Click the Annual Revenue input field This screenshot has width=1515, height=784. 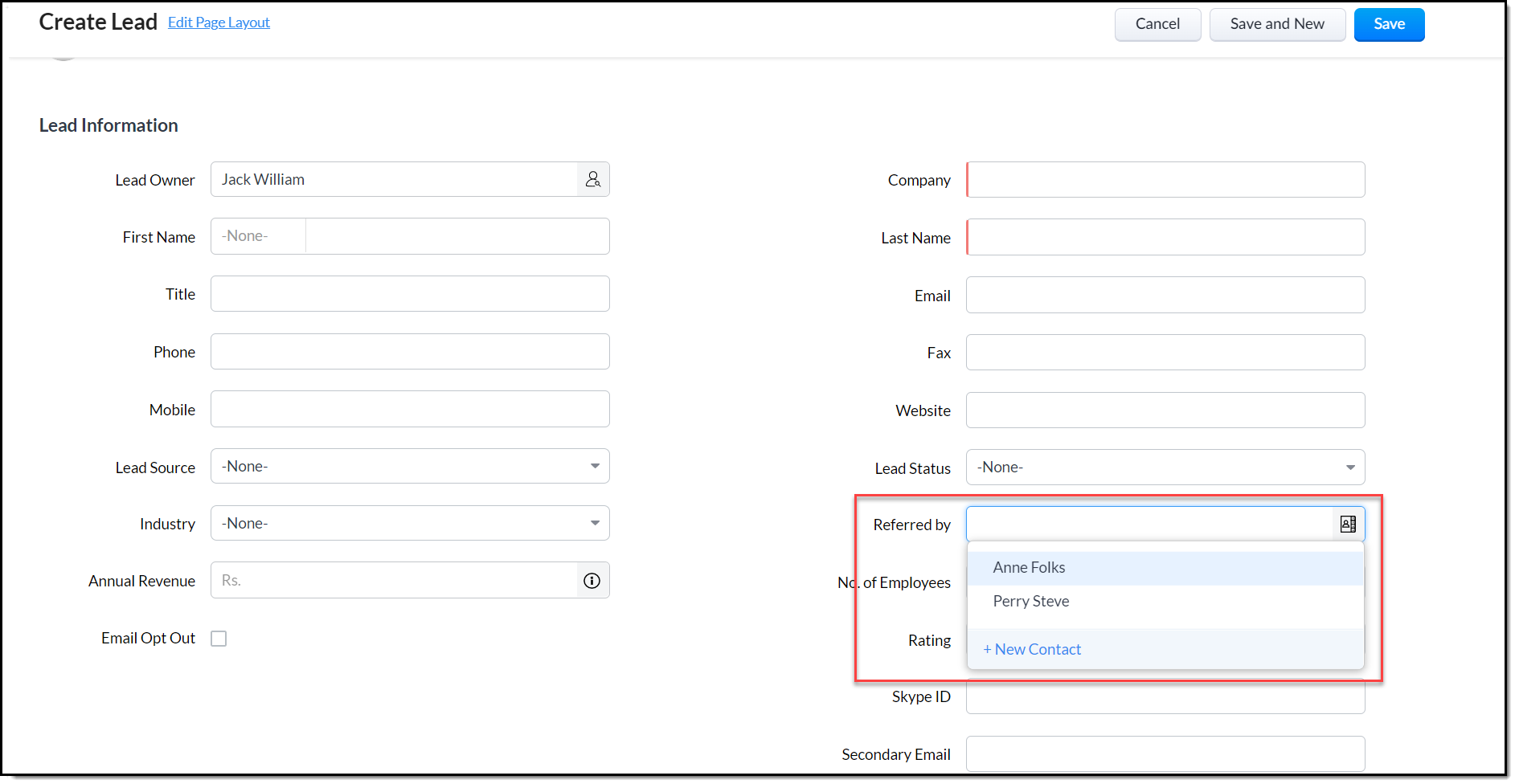pos(394,581)
